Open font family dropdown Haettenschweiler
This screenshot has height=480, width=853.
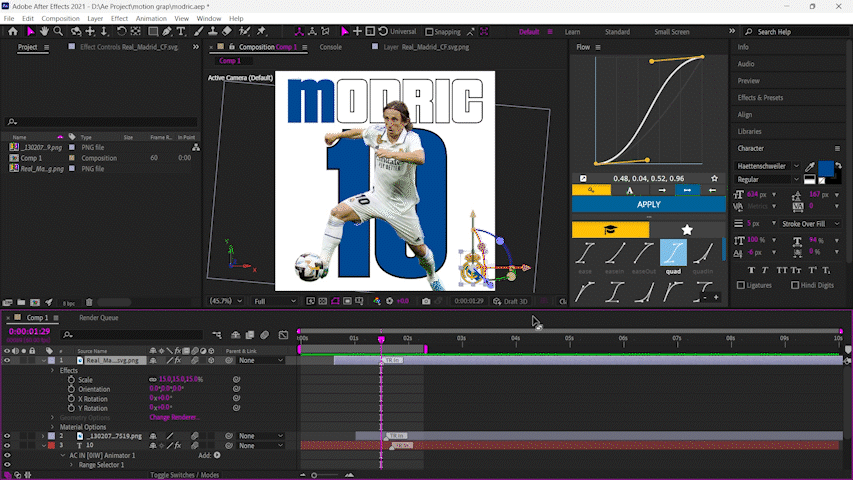click(x=767, y=166)
